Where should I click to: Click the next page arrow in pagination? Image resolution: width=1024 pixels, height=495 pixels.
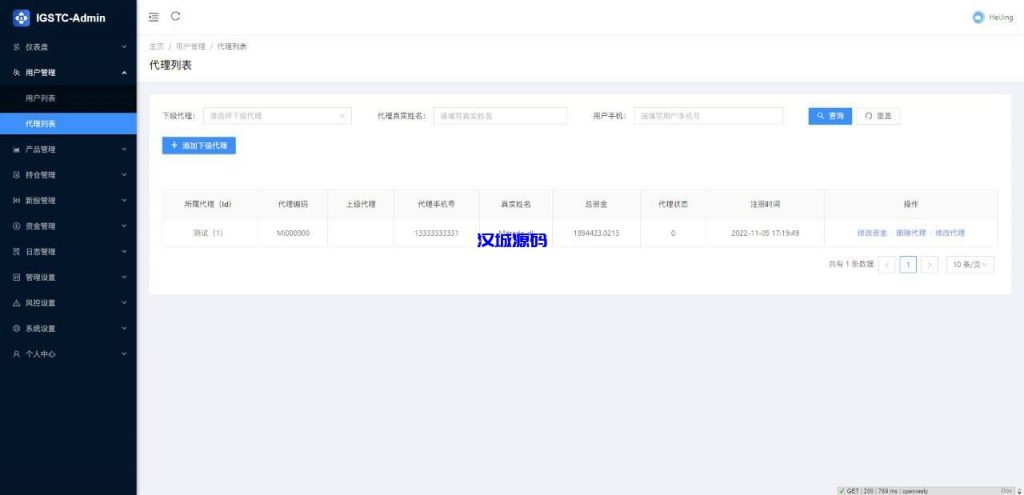[930, 264]
